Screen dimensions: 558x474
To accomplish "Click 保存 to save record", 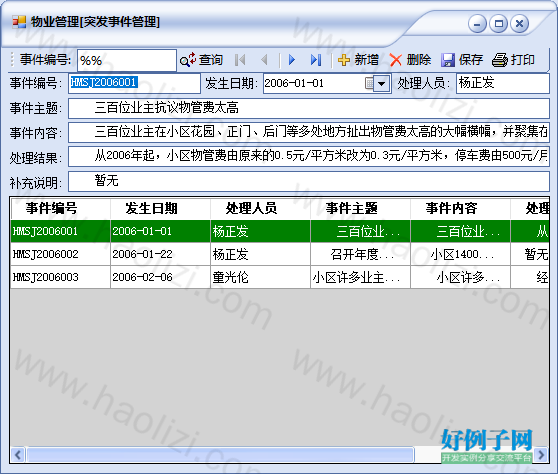I will (462, 60).
